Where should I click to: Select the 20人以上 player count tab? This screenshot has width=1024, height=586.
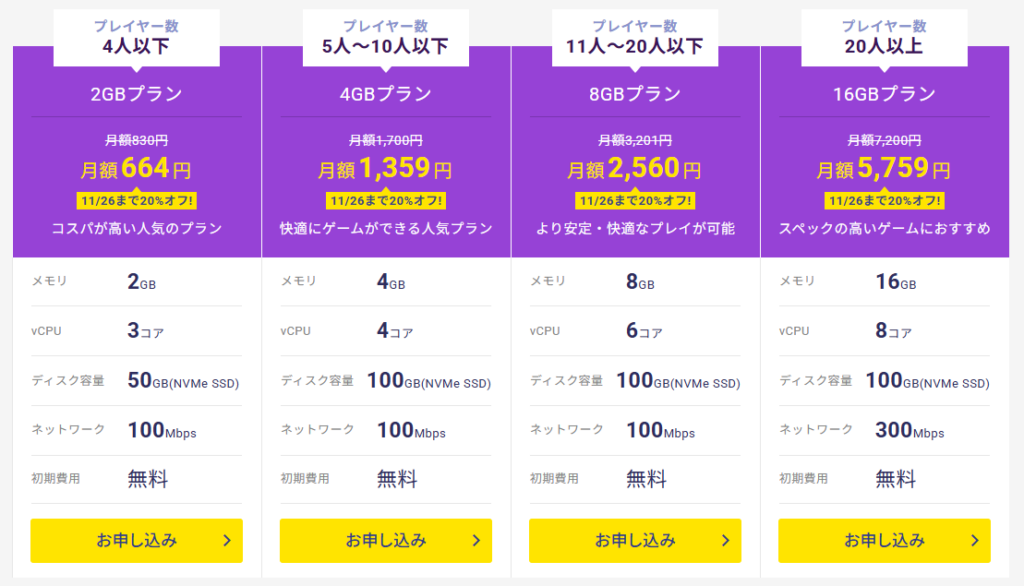(x=884, y=37)
